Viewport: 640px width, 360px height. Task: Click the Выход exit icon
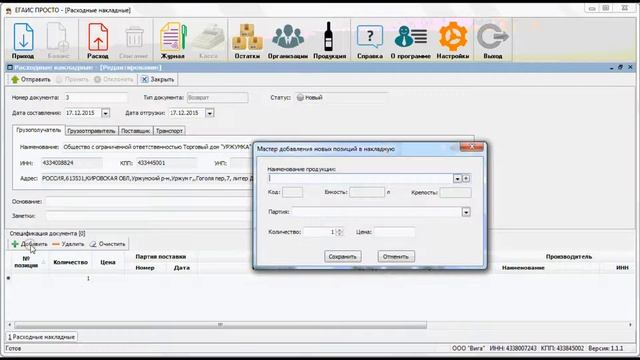point(493,40)
